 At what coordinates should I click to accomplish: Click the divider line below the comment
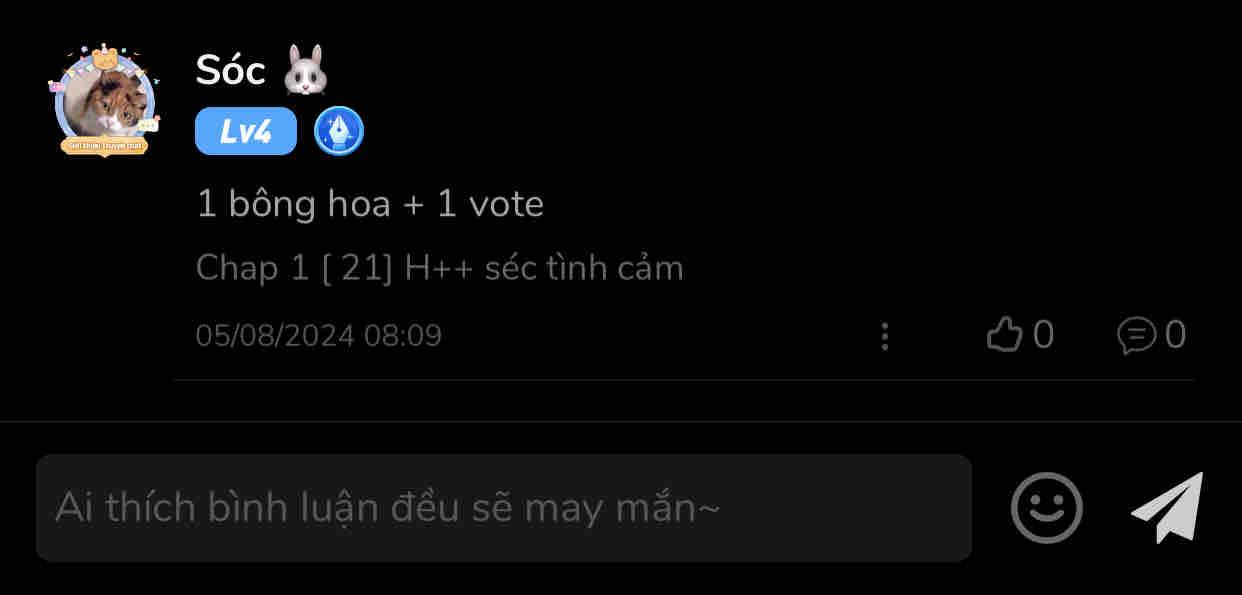683,380
